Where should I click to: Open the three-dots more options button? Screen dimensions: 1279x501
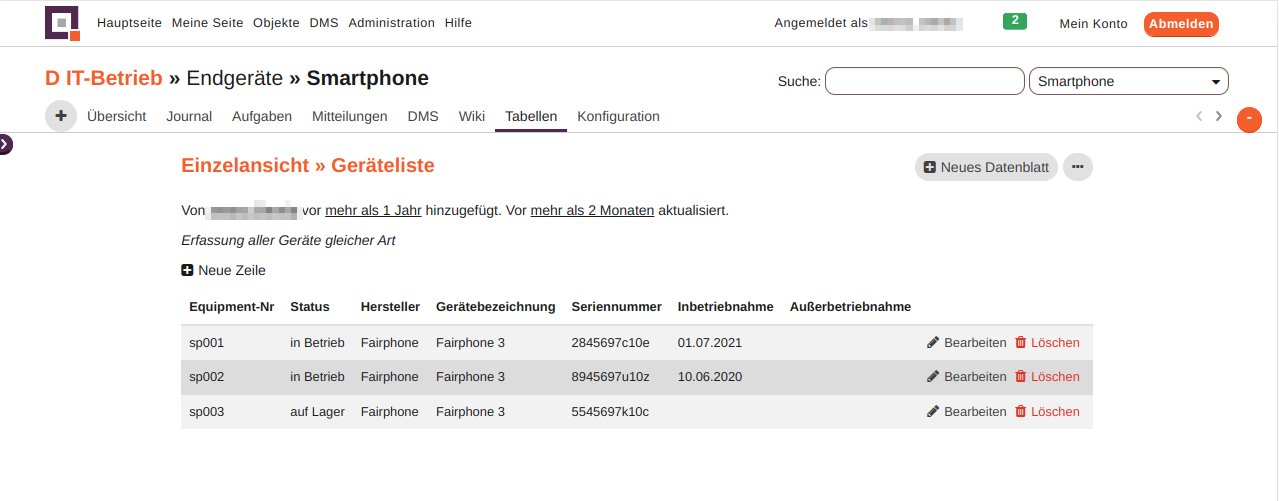(1077, 167)
